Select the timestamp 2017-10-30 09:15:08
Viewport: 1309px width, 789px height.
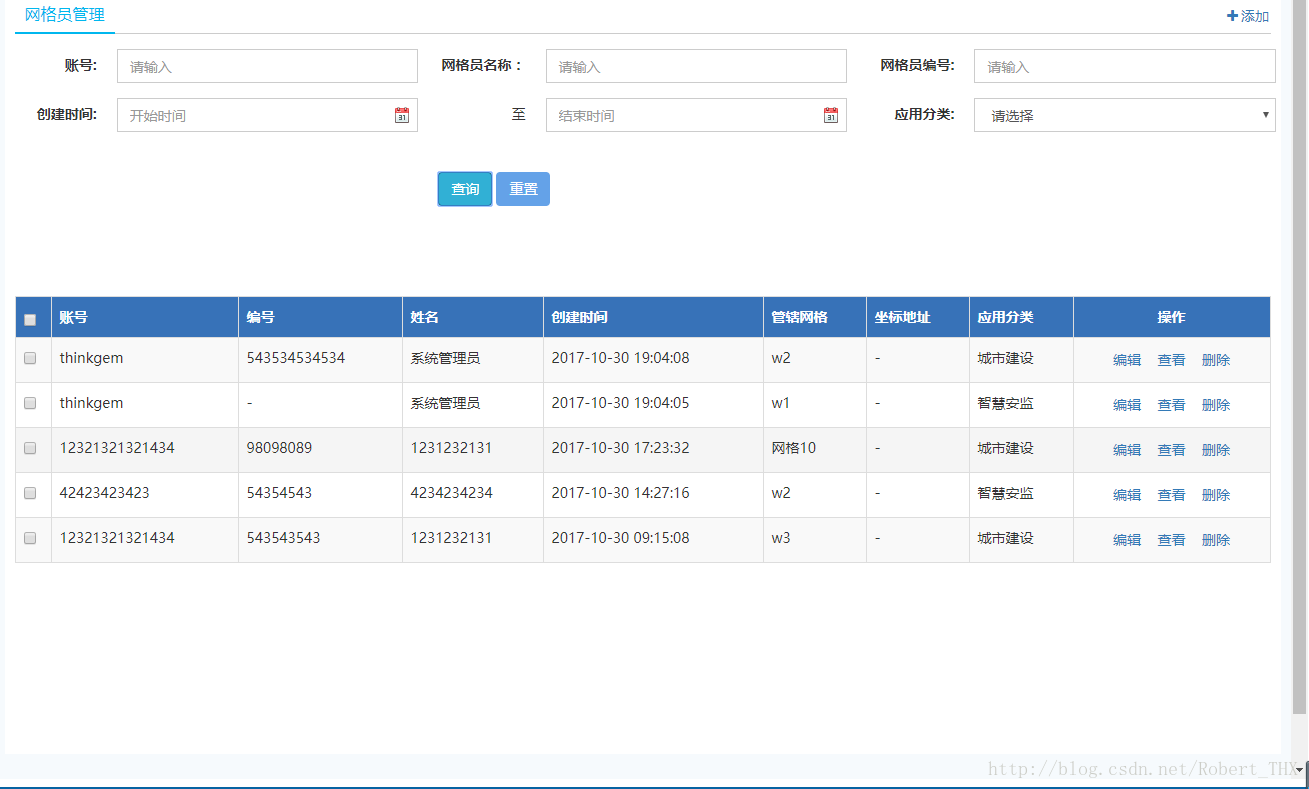point(620,538)
